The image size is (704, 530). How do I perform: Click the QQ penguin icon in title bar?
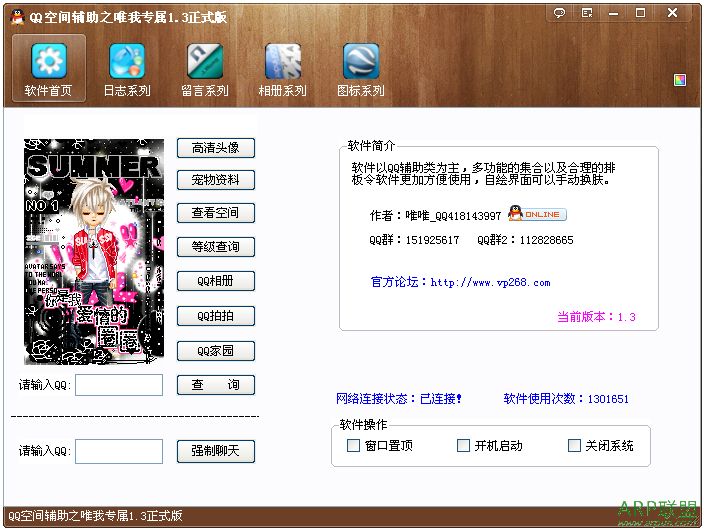(x=17, y=17)
